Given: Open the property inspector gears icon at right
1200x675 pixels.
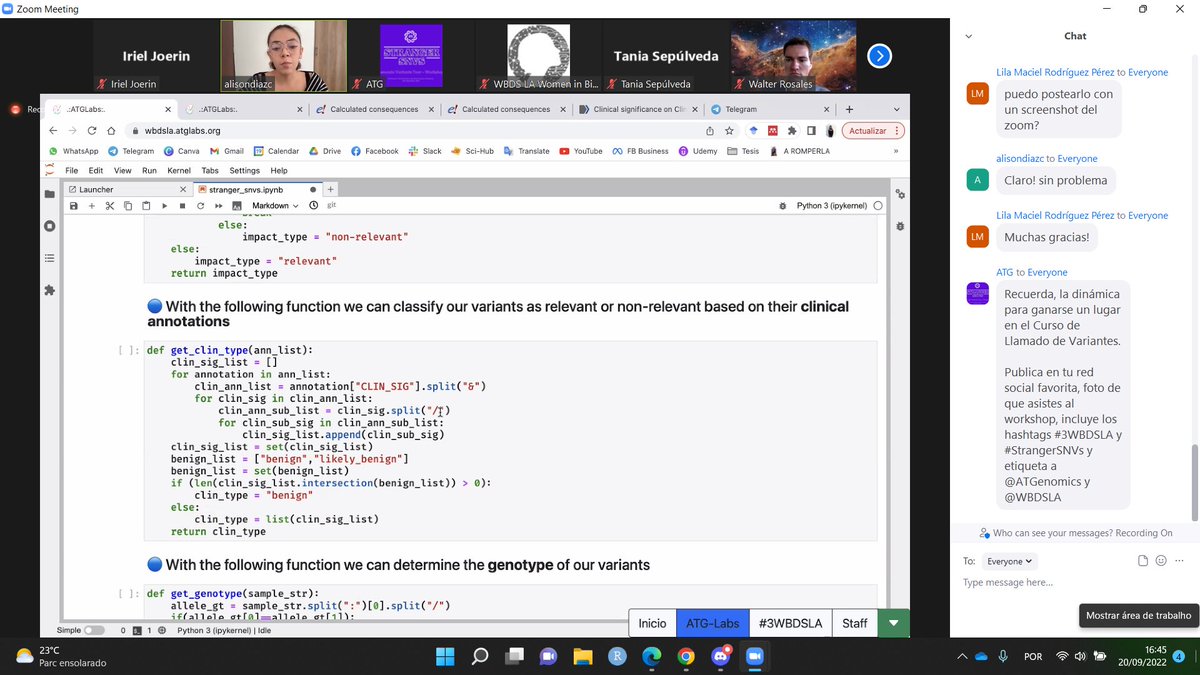Looking at the screenshot, I should click(900, 194).
